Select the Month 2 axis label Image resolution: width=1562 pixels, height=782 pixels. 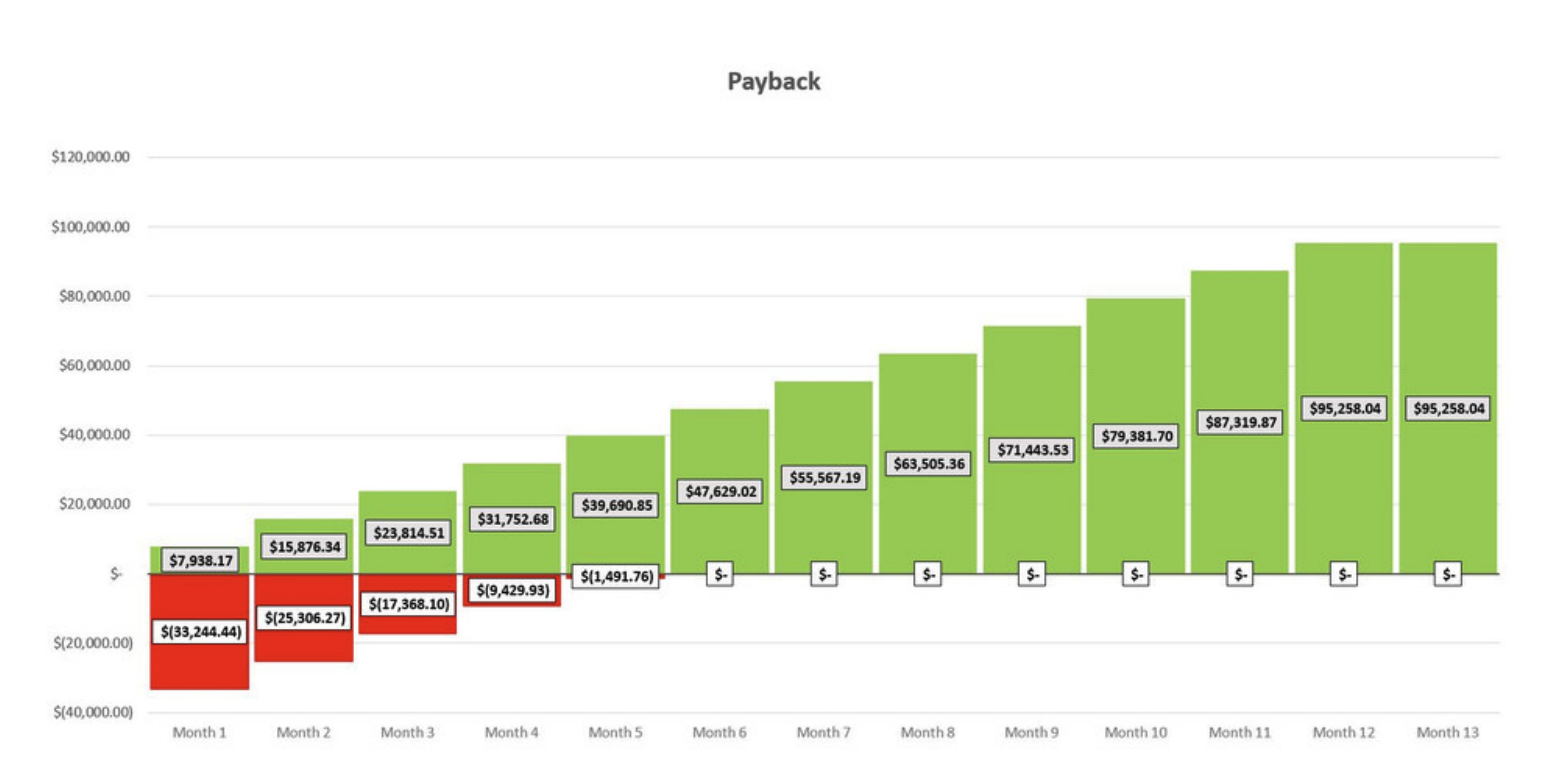point(304,733)
